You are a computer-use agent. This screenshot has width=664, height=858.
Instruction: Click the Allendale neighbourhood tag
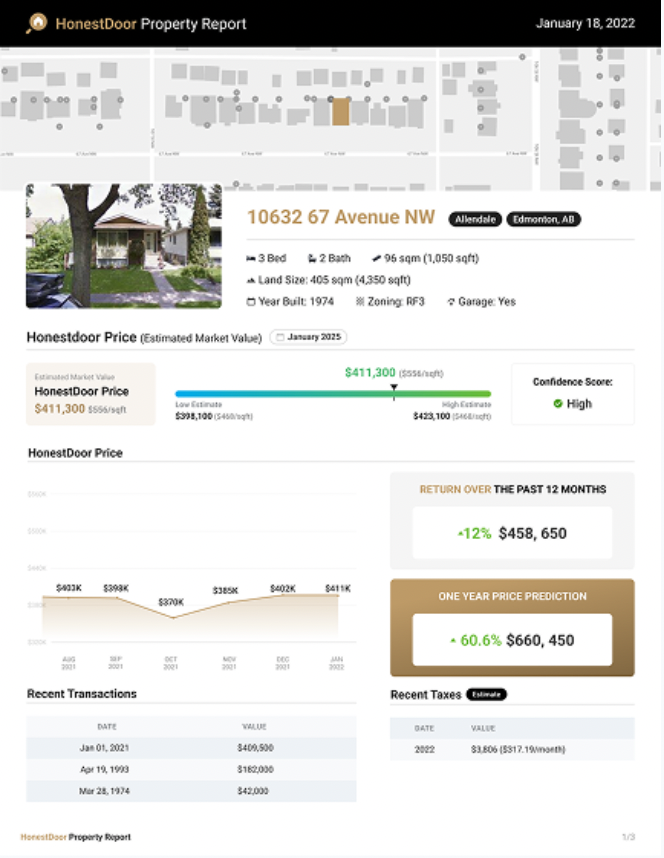(x=475, y=219)
